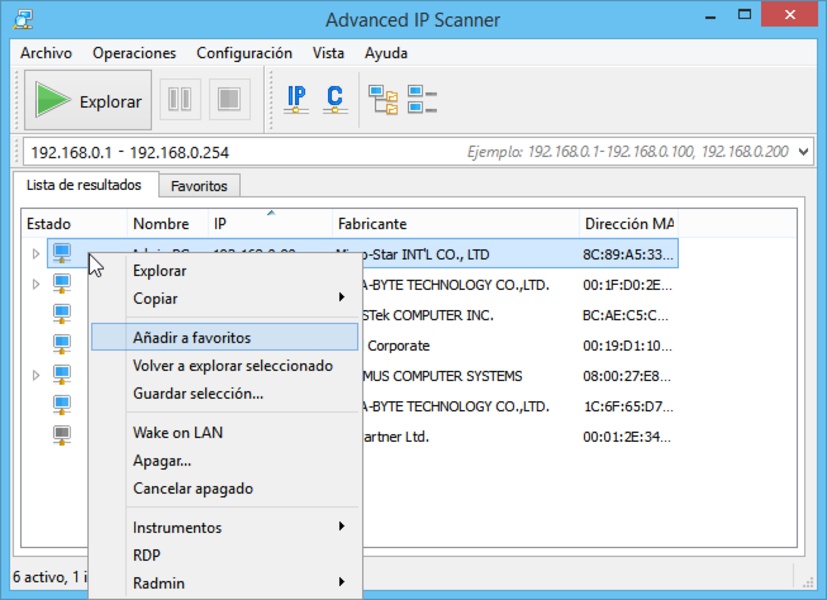The image size is (827, 600).
Task: Expand the second computer row in results
Action: (36, 285)
